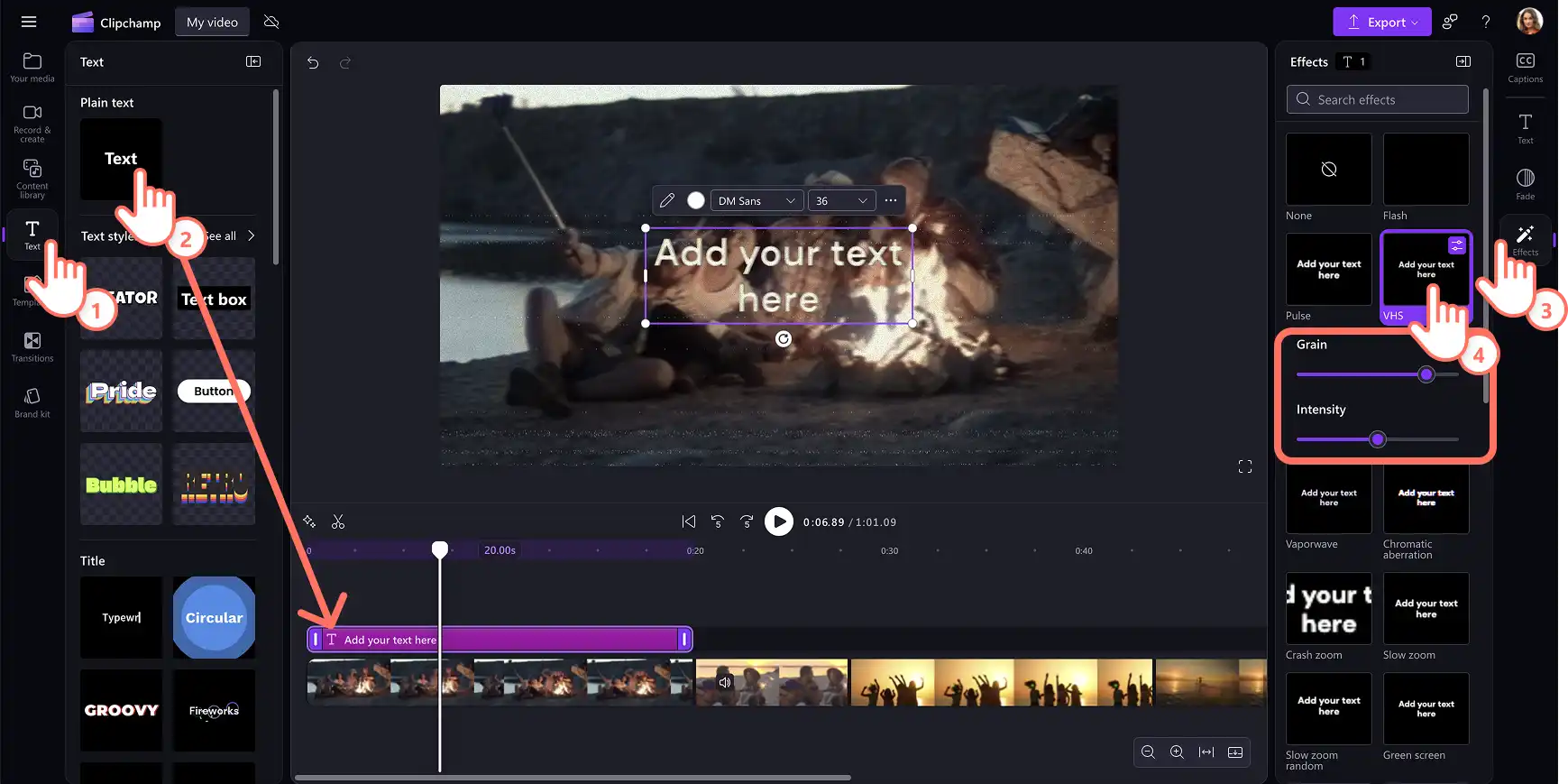Open the Export dropdown button
The height and width of the screenshot is (784, 1568).
tap(1381, 22)
